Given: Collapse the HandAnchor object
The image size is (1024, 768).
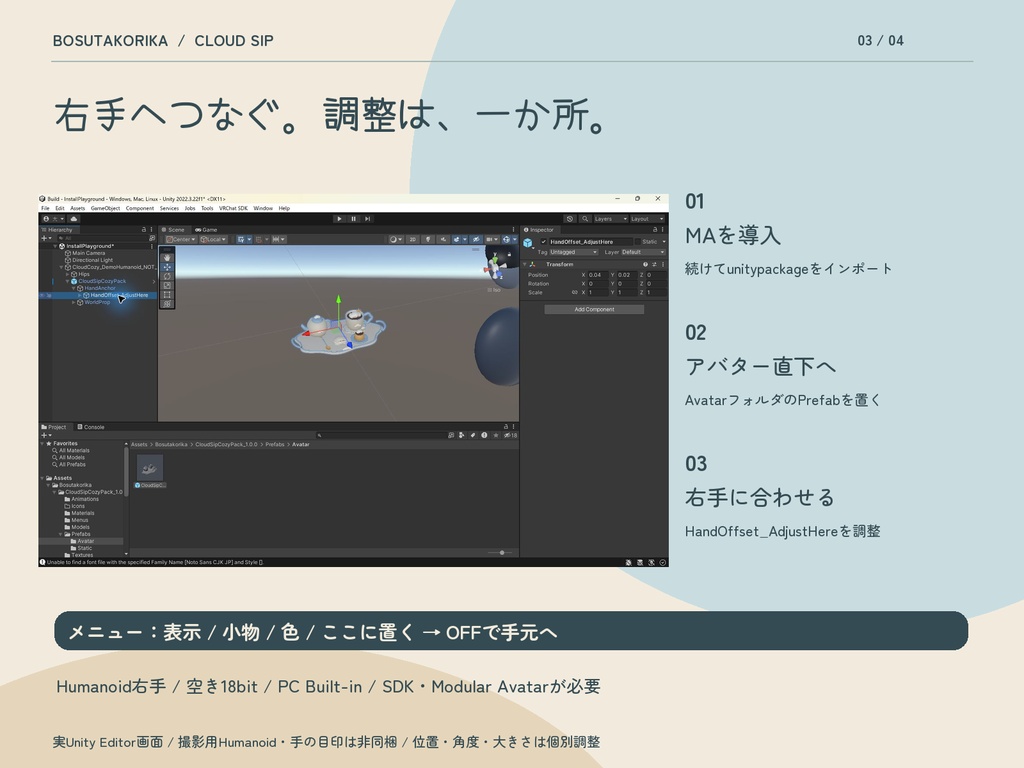Looking at the screenshot, I should coord(74,288).
